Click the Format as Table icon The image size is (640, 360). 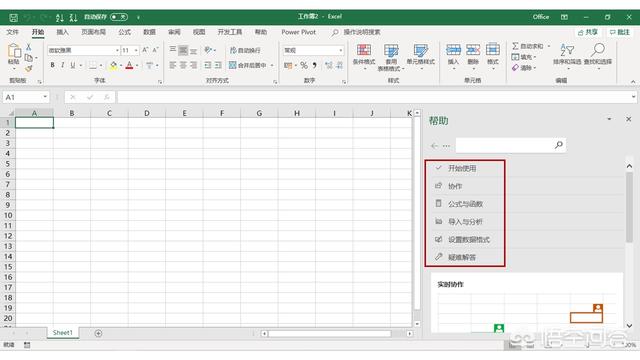point(391,51)
